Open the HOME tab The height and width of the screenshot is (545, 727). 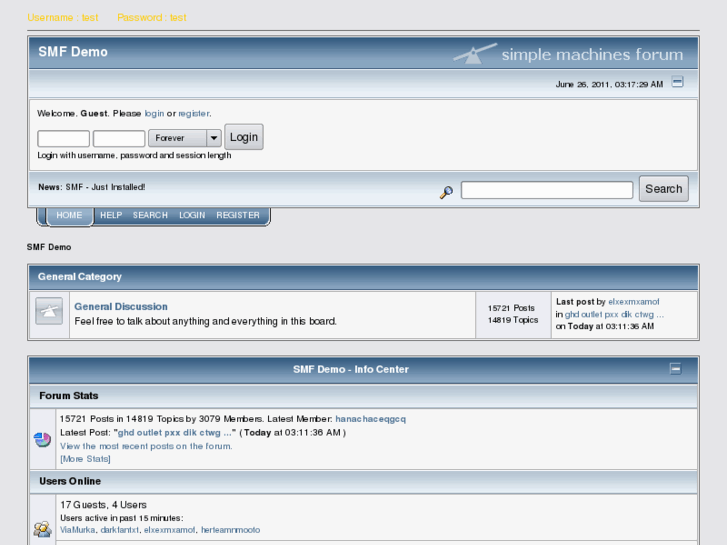[x=69, y=215]
